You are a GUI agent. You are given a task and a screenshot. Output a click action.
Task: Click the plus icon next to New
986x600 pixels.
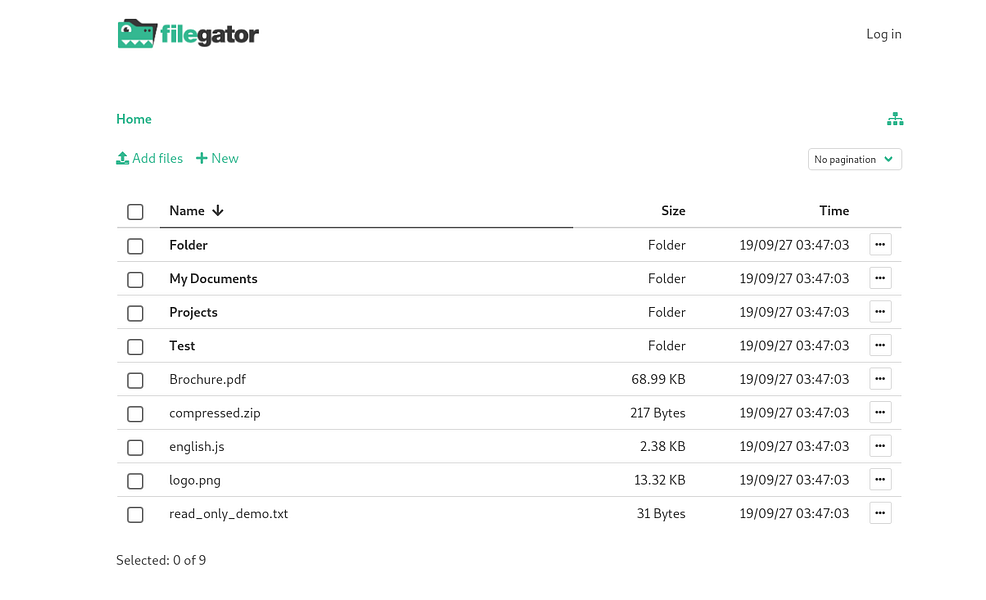[200, 158]
